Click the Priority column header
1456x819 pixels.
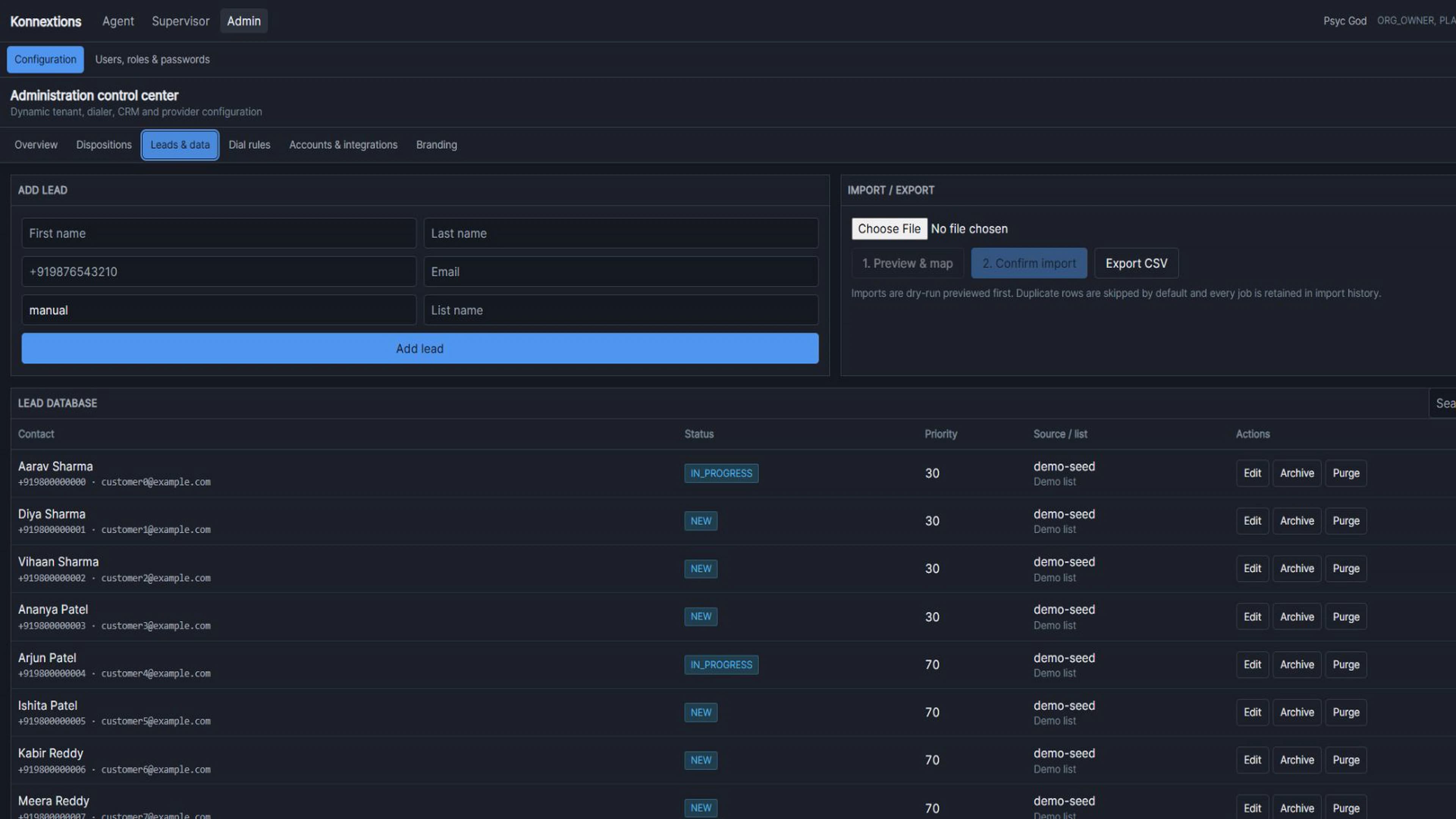[940, 434]
